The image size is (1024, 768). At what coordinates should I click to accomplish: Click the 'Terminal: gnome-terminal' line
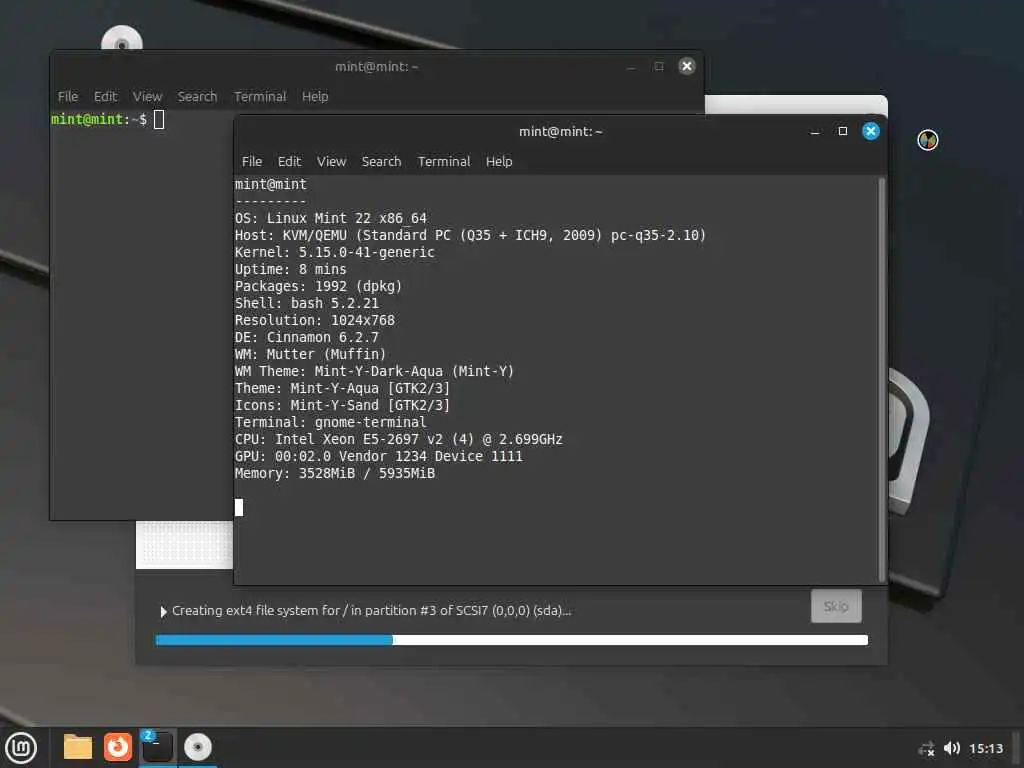pyautogui.click(x=330, y=422)
